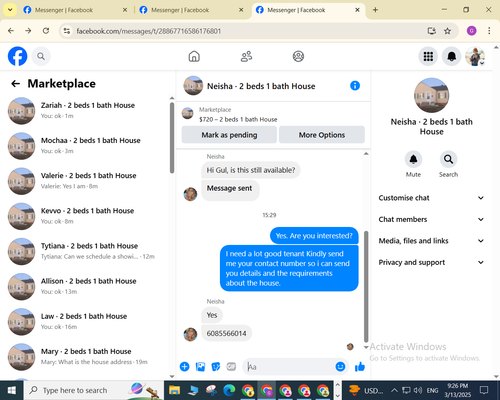Send a thumbs up like
The image size is (500, 400).
(360, 367)
